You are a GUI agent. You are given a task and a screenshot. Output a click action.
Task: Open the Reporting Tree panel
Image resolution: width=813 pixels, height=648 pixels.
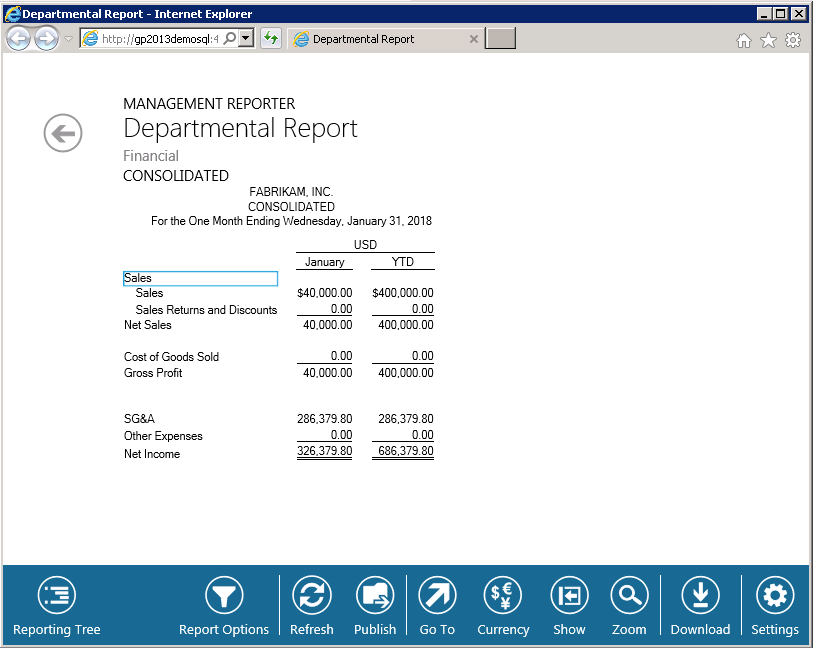[x=57, y=597]
